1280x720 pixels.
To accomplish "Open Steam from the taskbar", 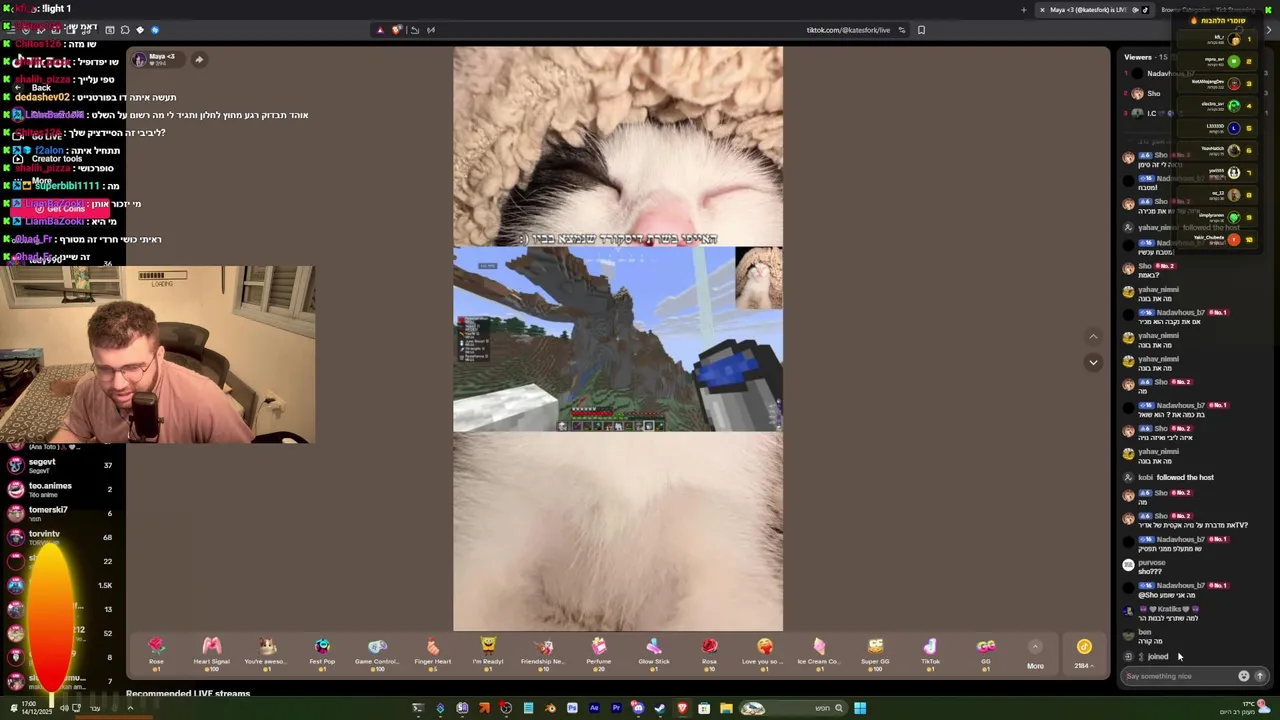I will (660, 708).
